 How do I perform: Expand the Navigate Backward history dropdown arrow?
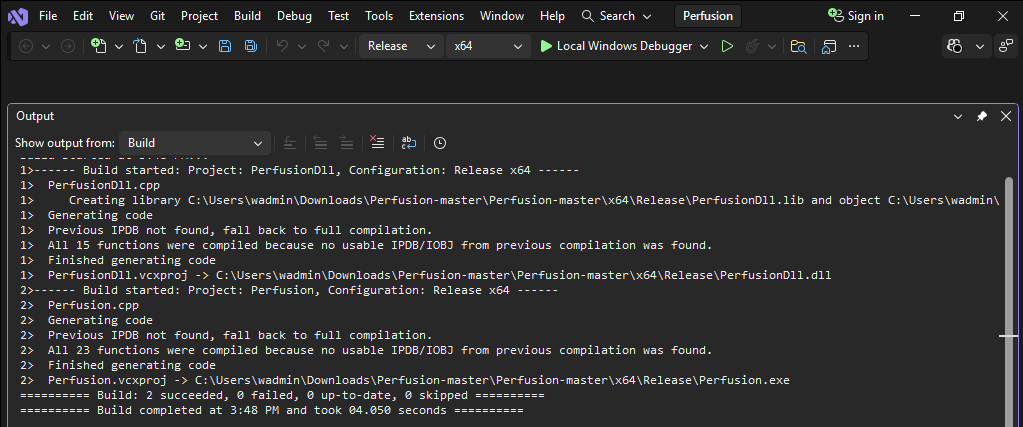(x=46, y=46)
